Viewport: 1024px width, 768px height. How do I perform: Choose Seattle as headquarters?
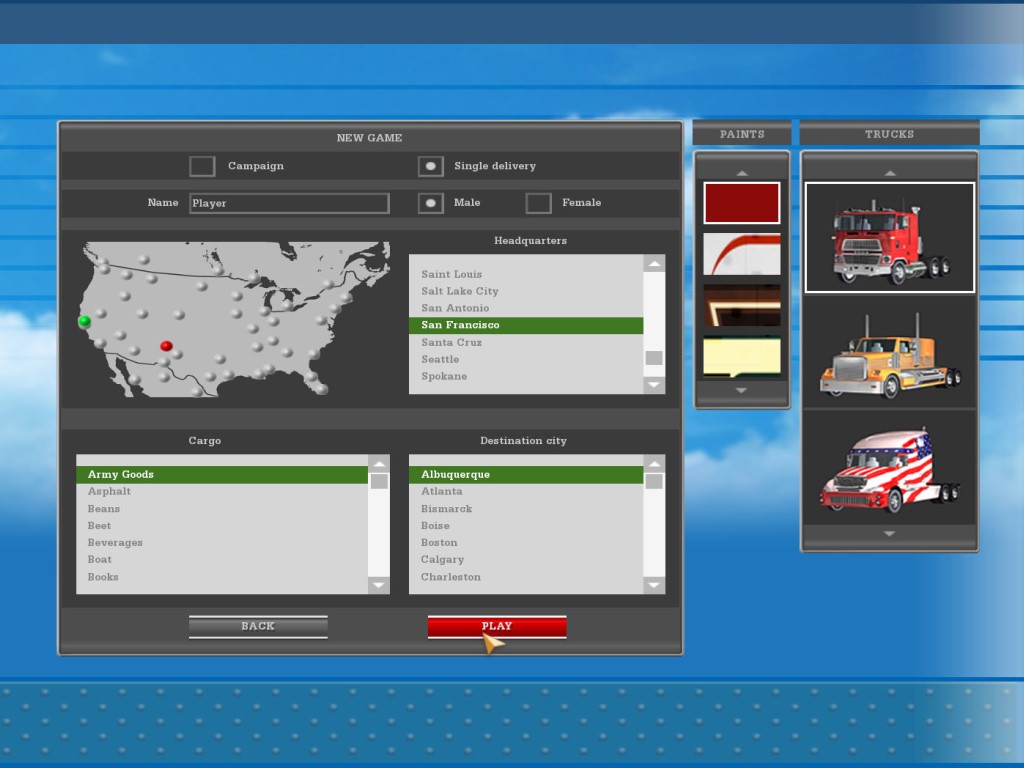526,359
